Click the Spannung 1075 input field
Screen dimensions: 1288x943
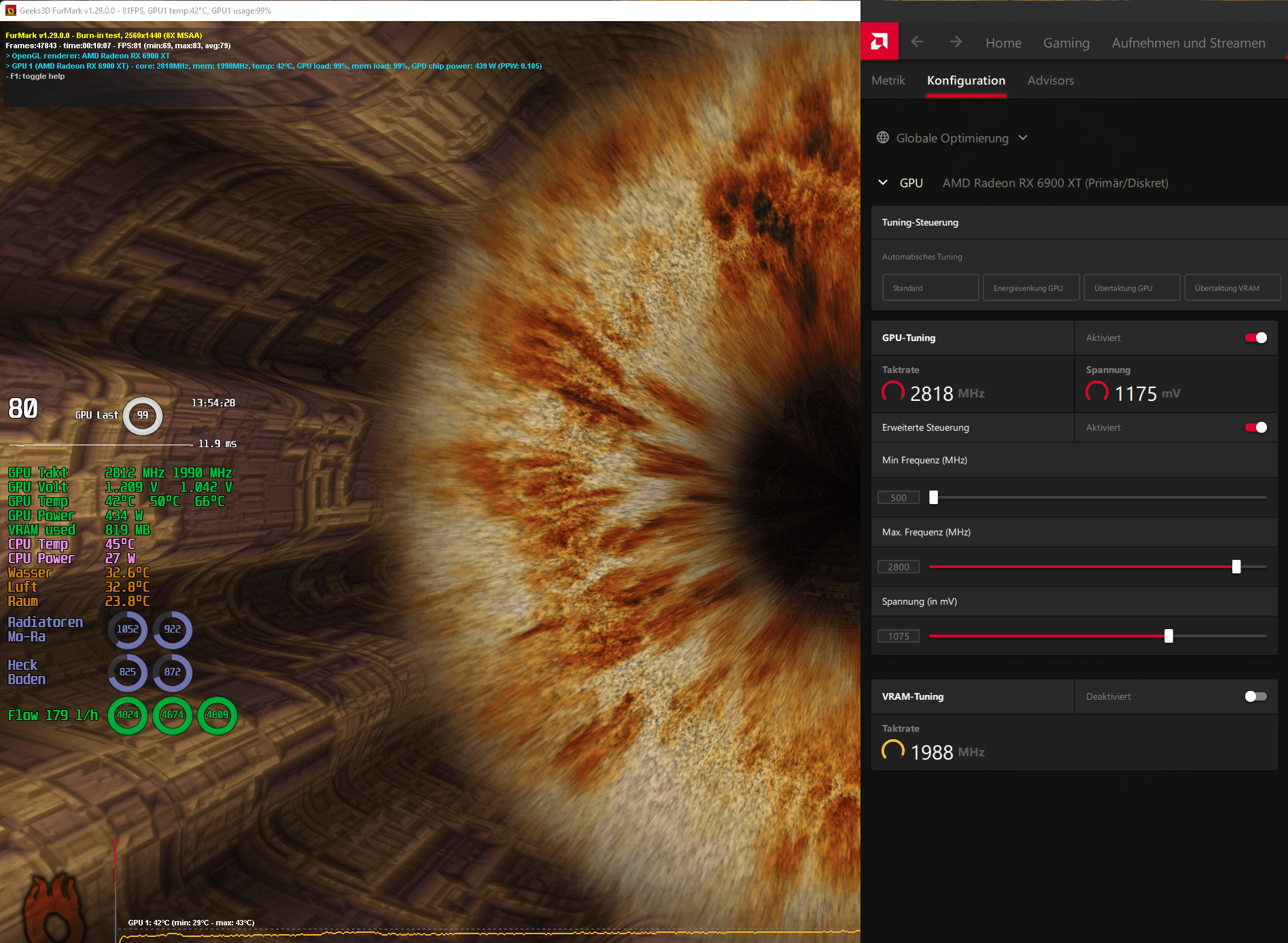pos(899,636)
